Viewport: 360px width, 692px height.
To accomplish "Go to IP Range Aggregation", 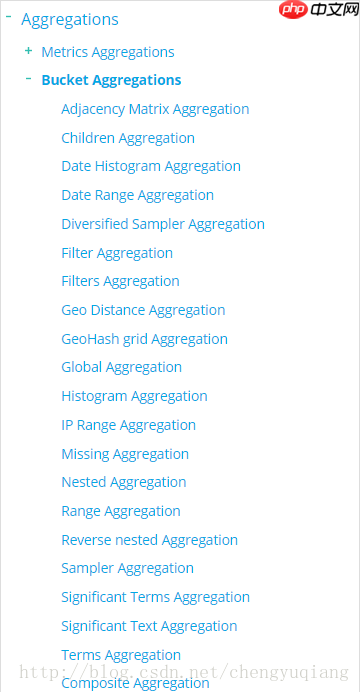I will 128,425.
